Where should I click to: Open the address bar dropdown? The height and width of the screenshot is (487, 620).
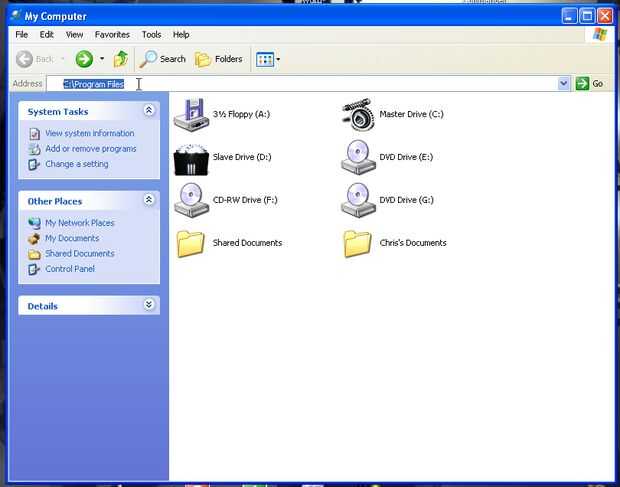coord(564,84)
